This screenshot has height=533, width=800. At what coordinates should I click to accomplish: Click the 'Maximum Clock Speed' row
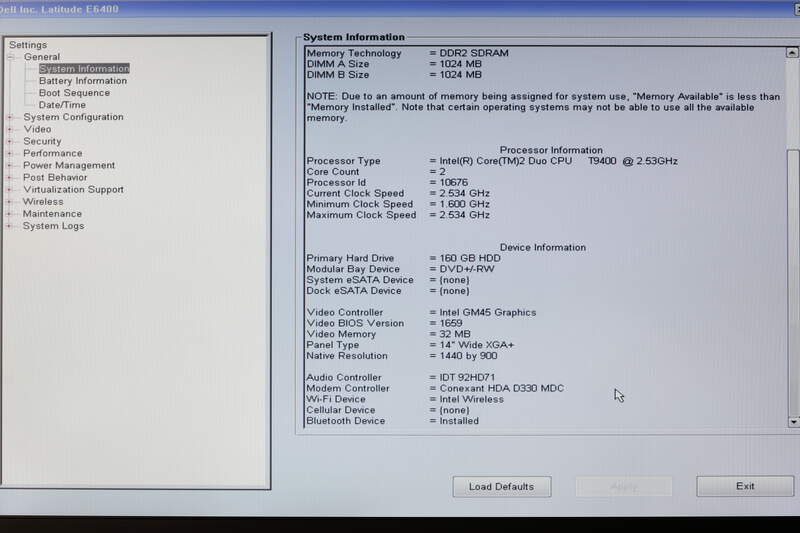click(x=398, y=215)
